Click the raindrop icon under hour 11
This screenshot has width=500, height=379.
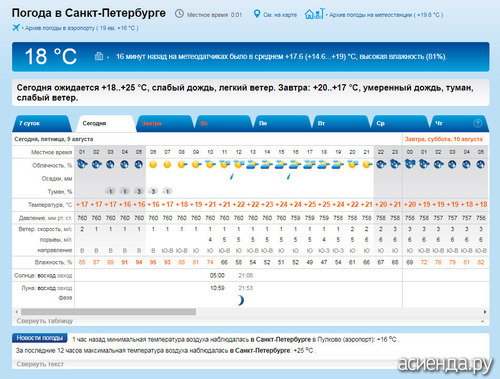(x=231, y=176)
